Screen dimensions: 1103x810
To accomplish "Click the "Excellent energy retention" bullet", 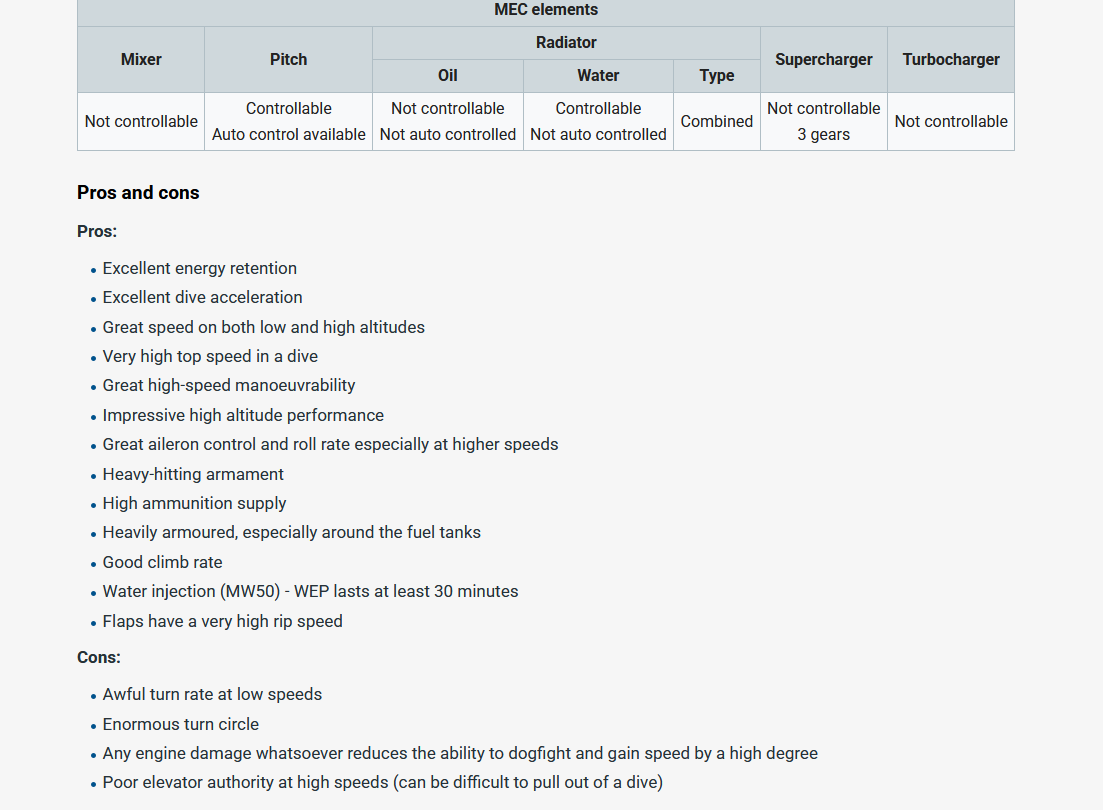I will pyautogui.click(x=199, y=268).
